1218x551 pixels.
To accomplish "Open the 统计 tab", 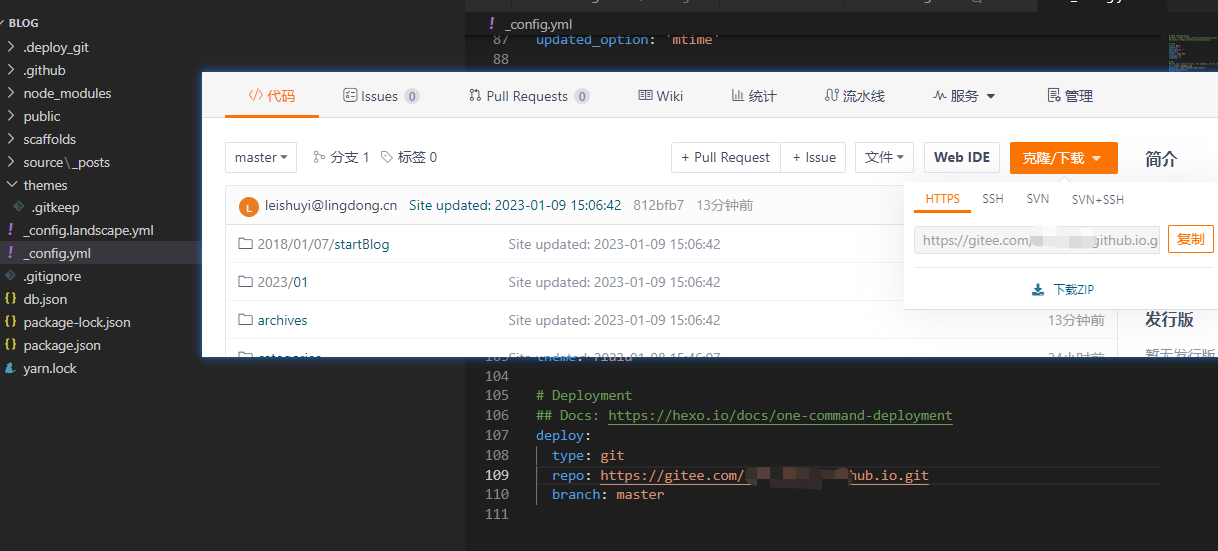I will (754, 96).
